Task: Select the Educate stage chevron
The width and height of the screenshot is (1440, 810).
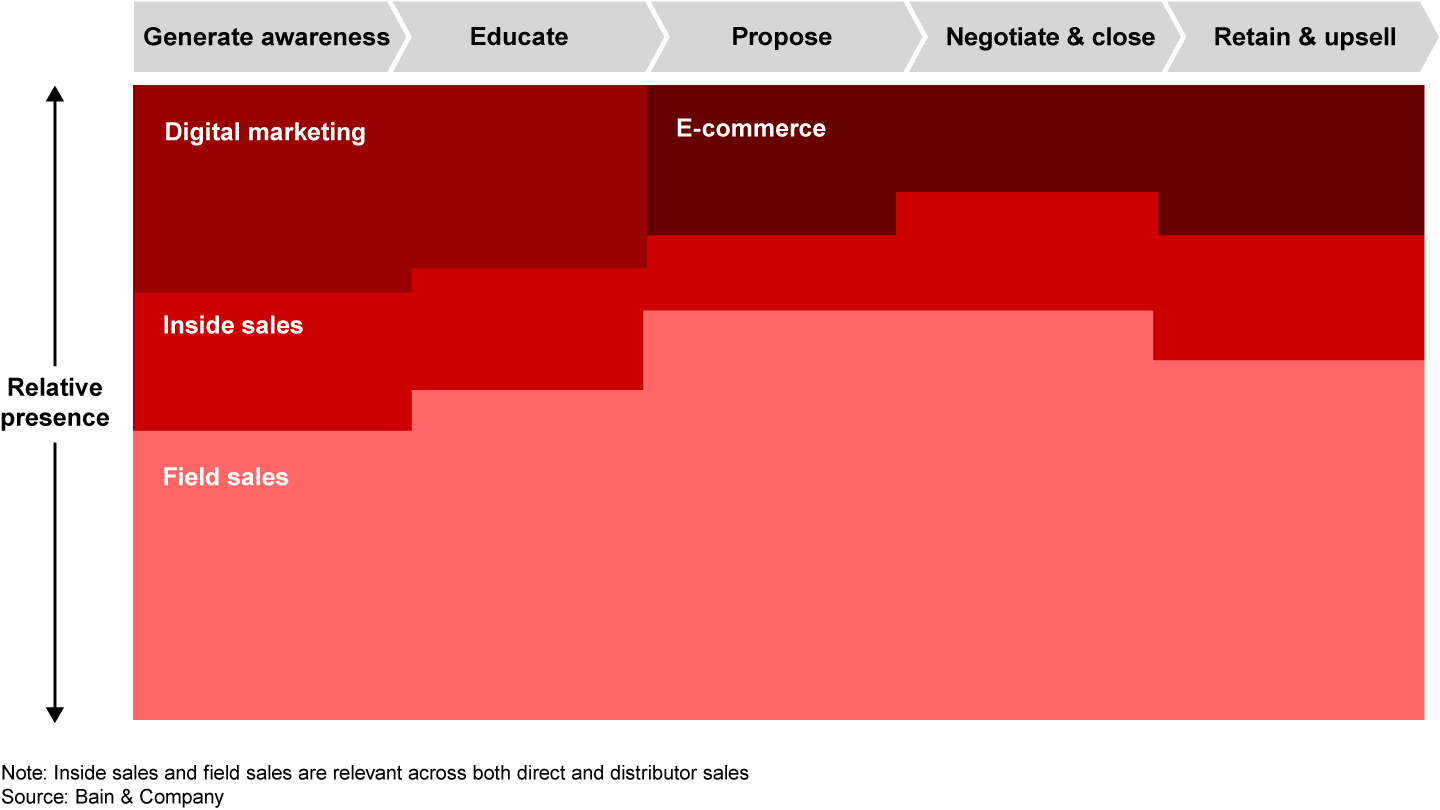Action: coord(519,38)
